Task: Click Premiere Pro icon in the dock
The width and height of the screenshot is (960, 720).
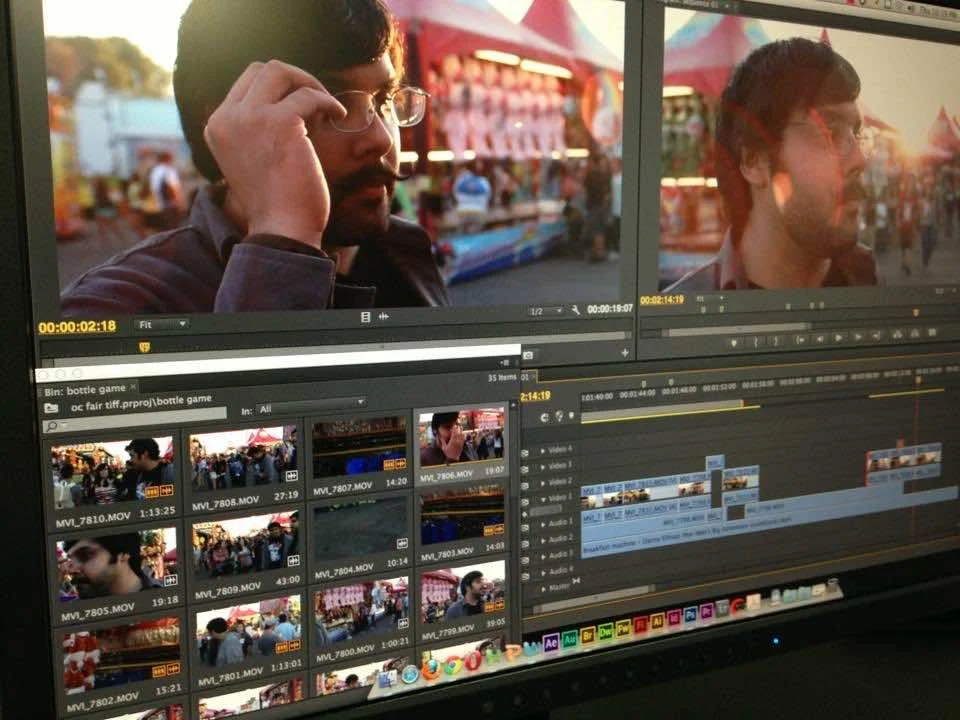Action: tap(707, 611)
